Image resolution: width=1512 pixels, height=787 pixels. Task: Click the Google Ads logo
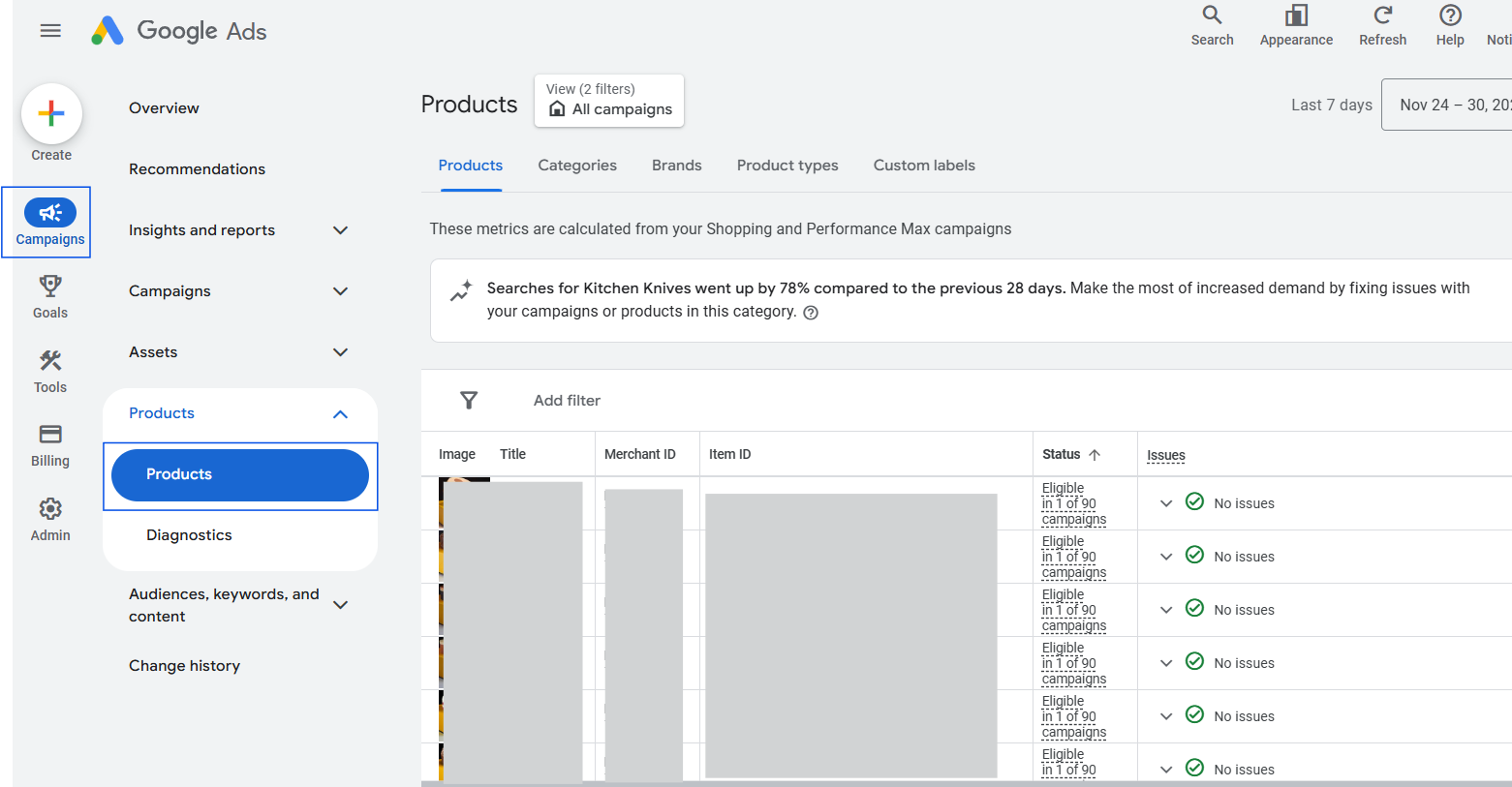[179, 31]
